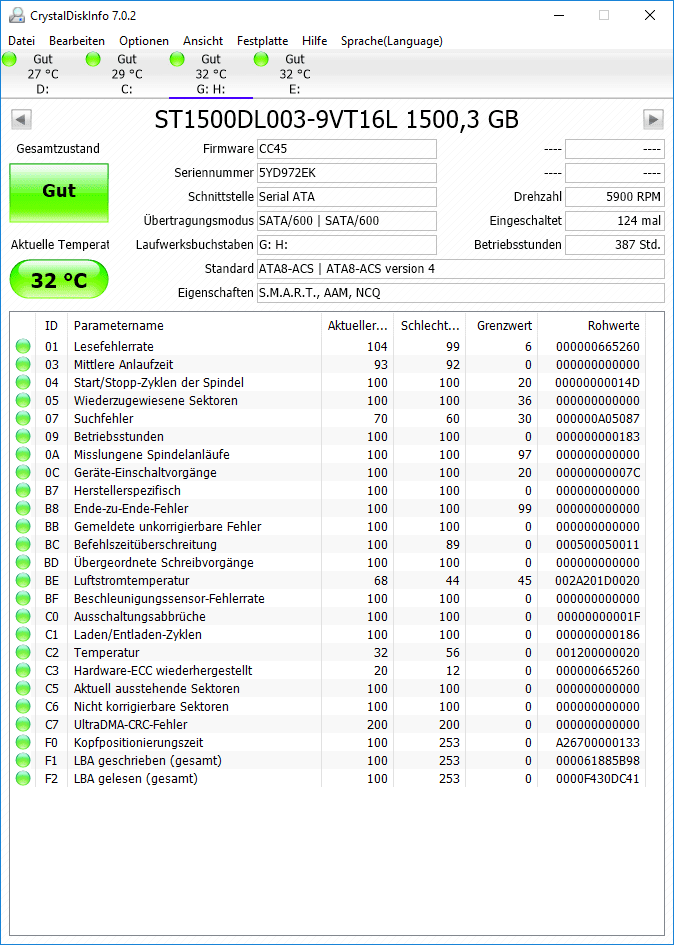Screen dimensions: 674x945
Task: Open the Optionen menu
Action: click(x=143, y=41)
